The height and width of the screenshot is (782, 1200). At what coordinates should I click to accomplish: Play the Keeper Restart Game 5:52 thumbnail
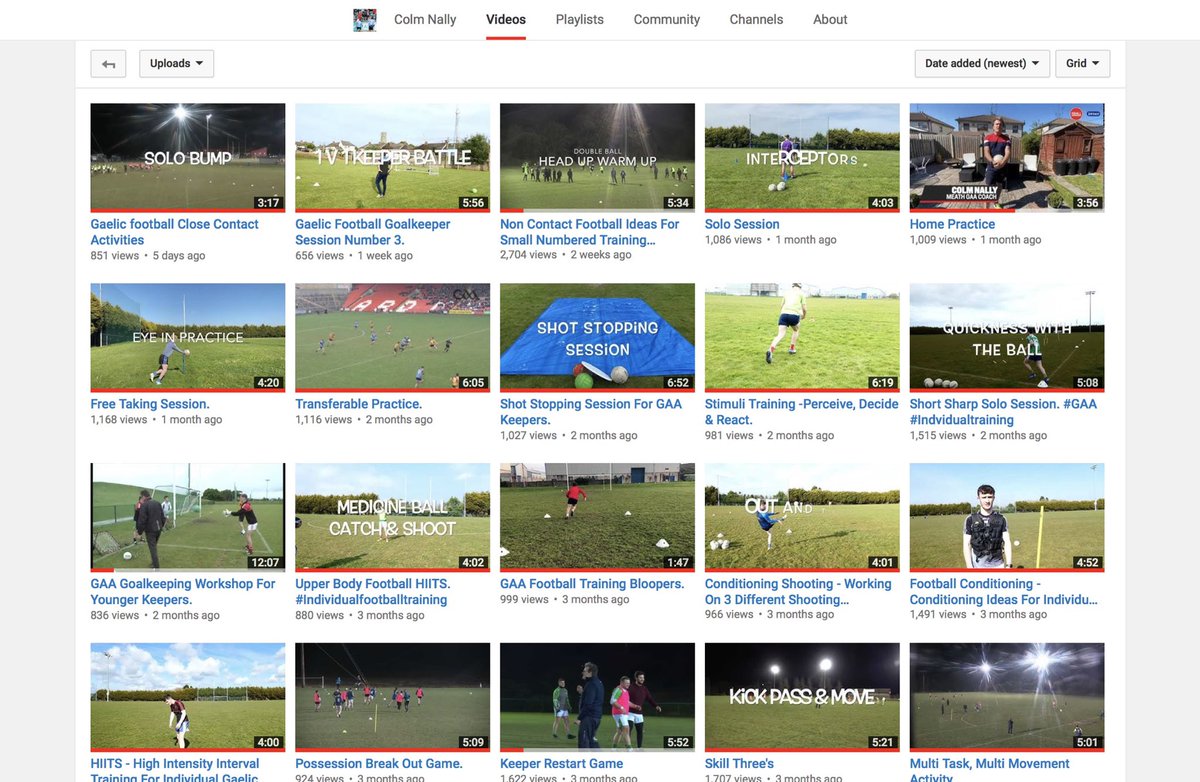597,698
